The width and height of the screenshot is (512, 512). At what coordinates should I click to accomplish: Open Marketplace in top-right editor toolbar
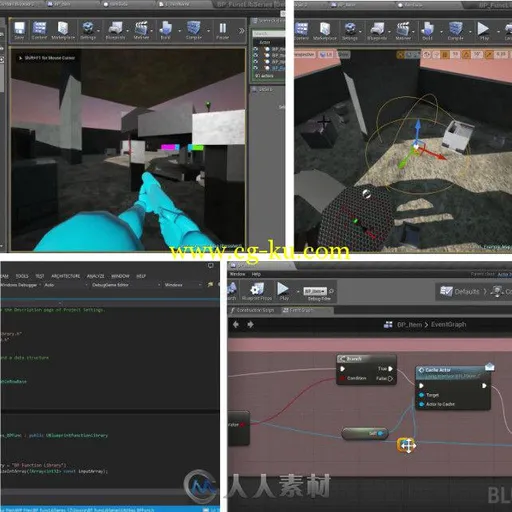(x=325, y=31)
